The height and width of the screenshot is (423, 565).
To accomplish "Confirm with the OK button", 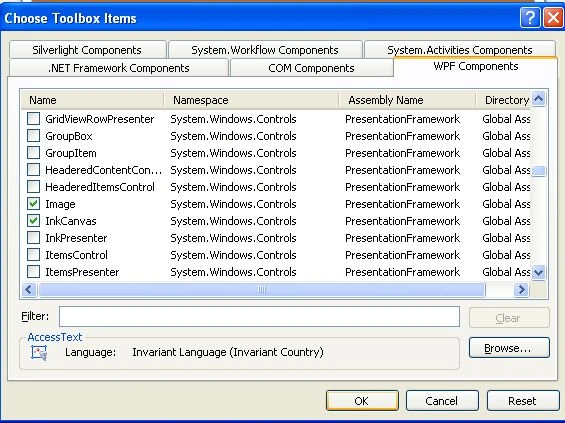I will (362, 401).
